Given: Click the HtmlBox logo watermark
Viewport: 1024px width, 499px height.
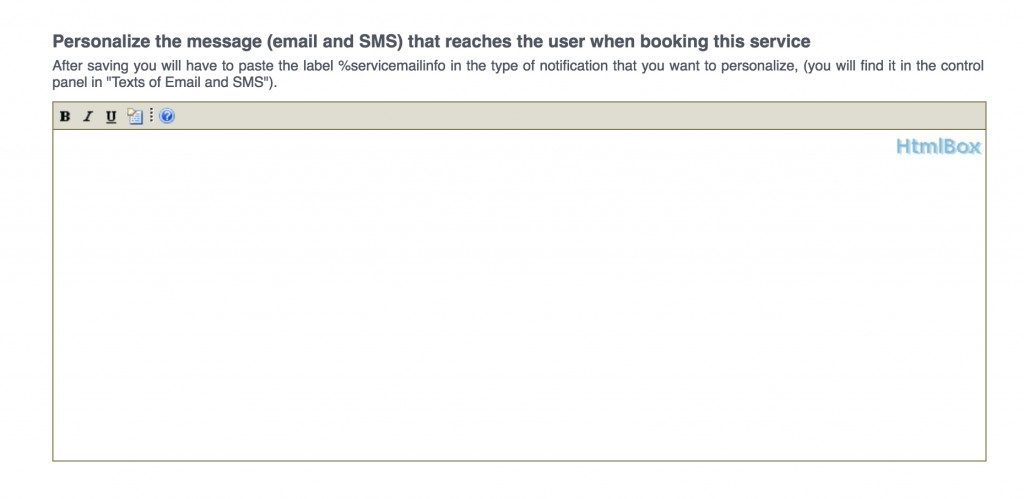Looking at the screenshot, I should pos(938,146).
